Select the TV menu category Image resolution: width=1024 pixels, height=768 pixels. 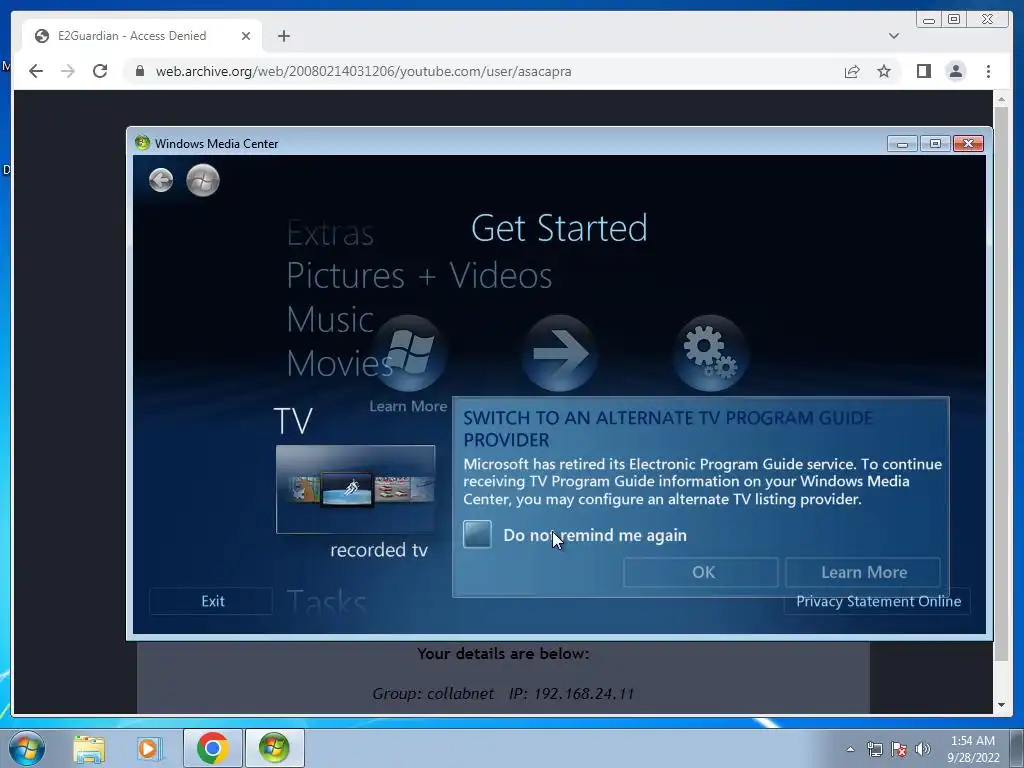tap(293, 421)
